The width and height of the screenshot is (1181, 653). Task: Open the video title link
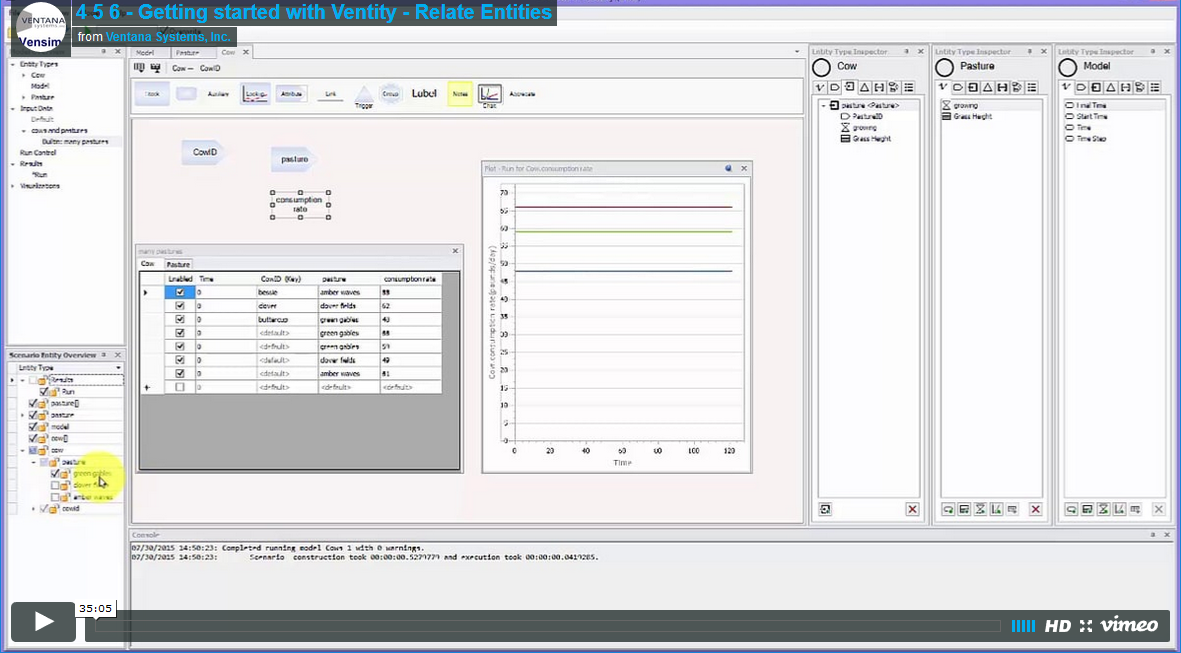tap(313, 12)
